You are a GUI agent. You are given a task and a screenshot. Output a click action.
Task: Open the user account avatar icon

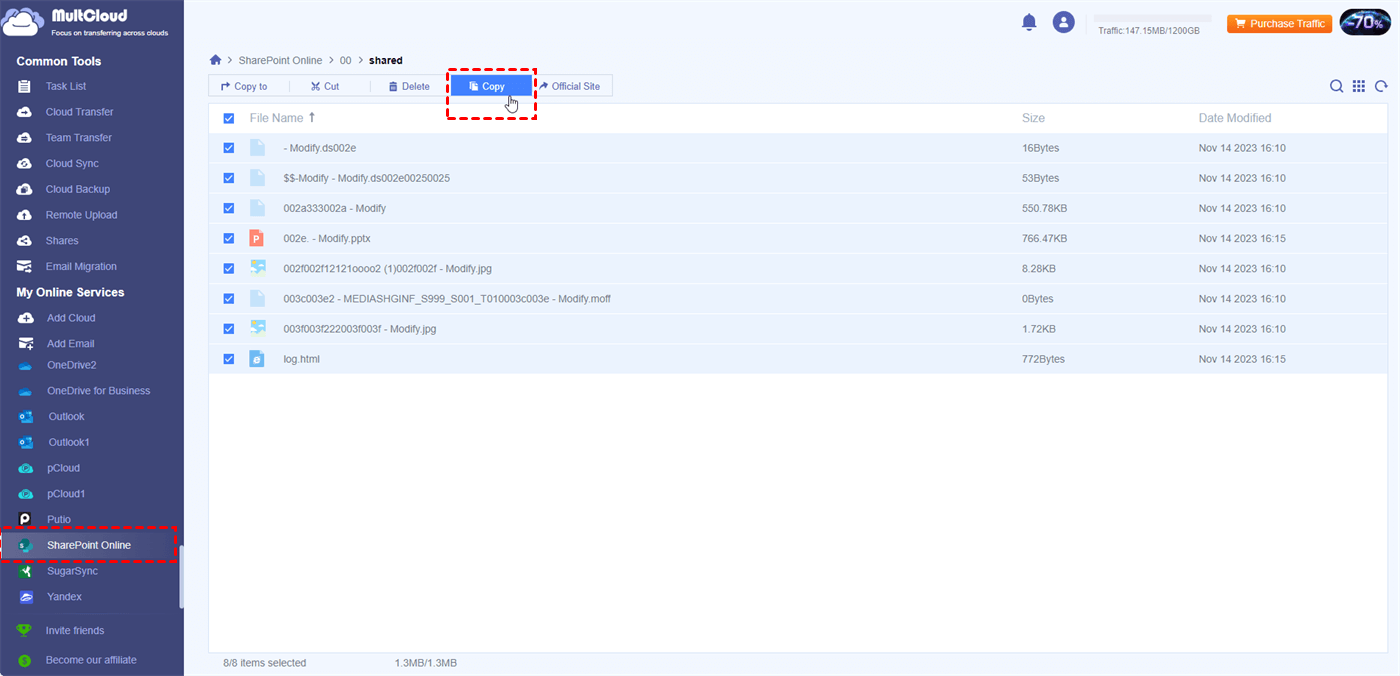pyautogui.click(x=1063, y=22)
